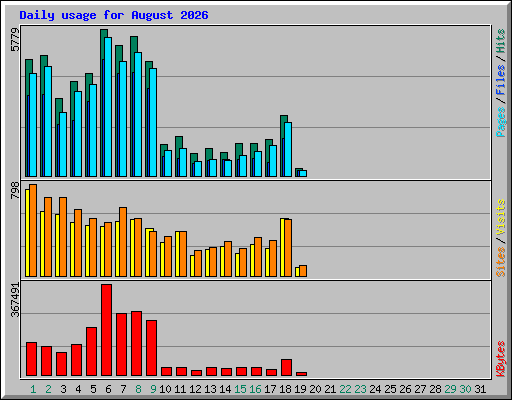Click the 'Files' legend label
Screen dimensions: 512x400
501,80
